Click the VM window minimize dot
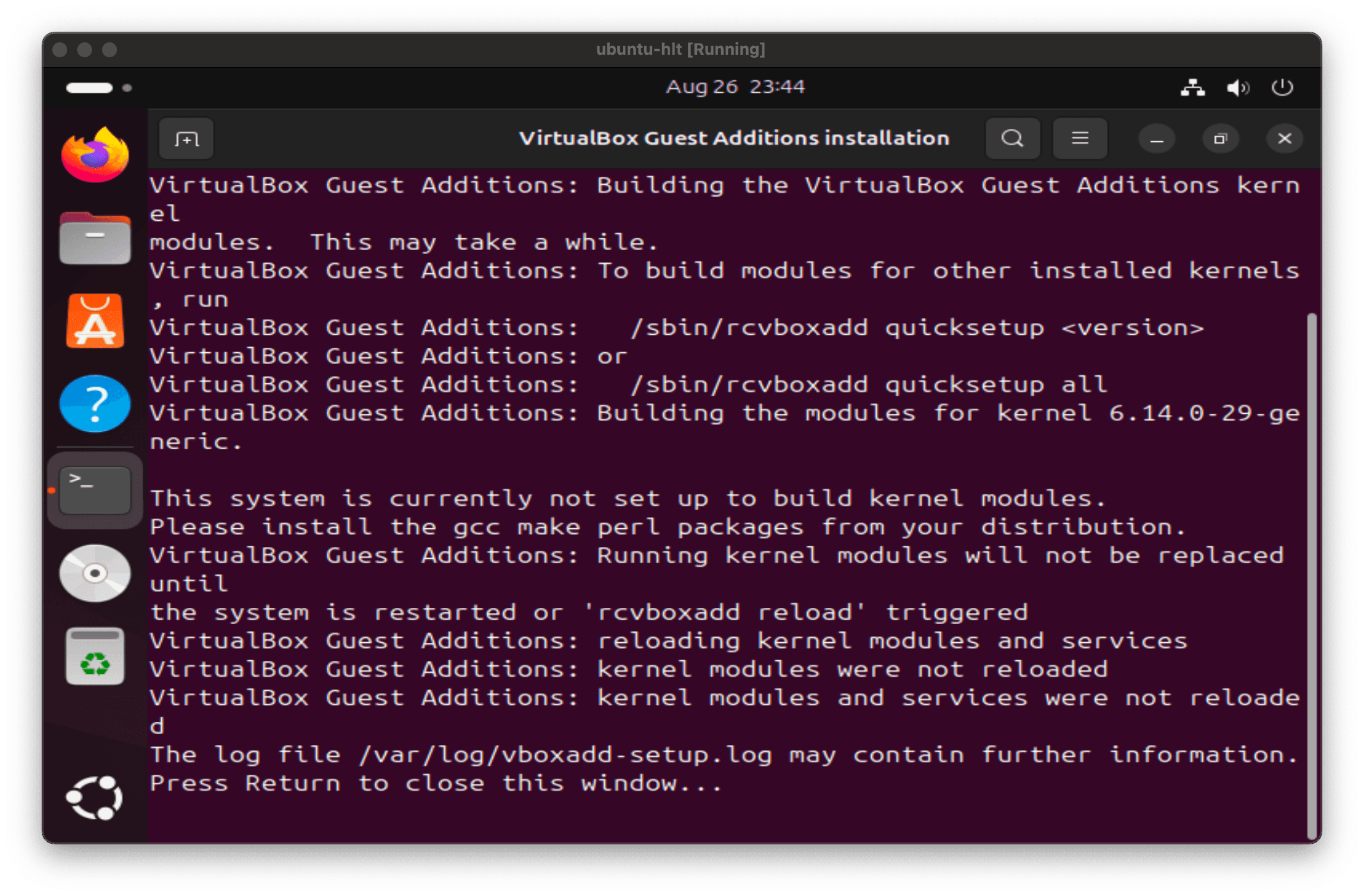The width and height of the screenshot is (1364, 896). (x=85, y=50)
